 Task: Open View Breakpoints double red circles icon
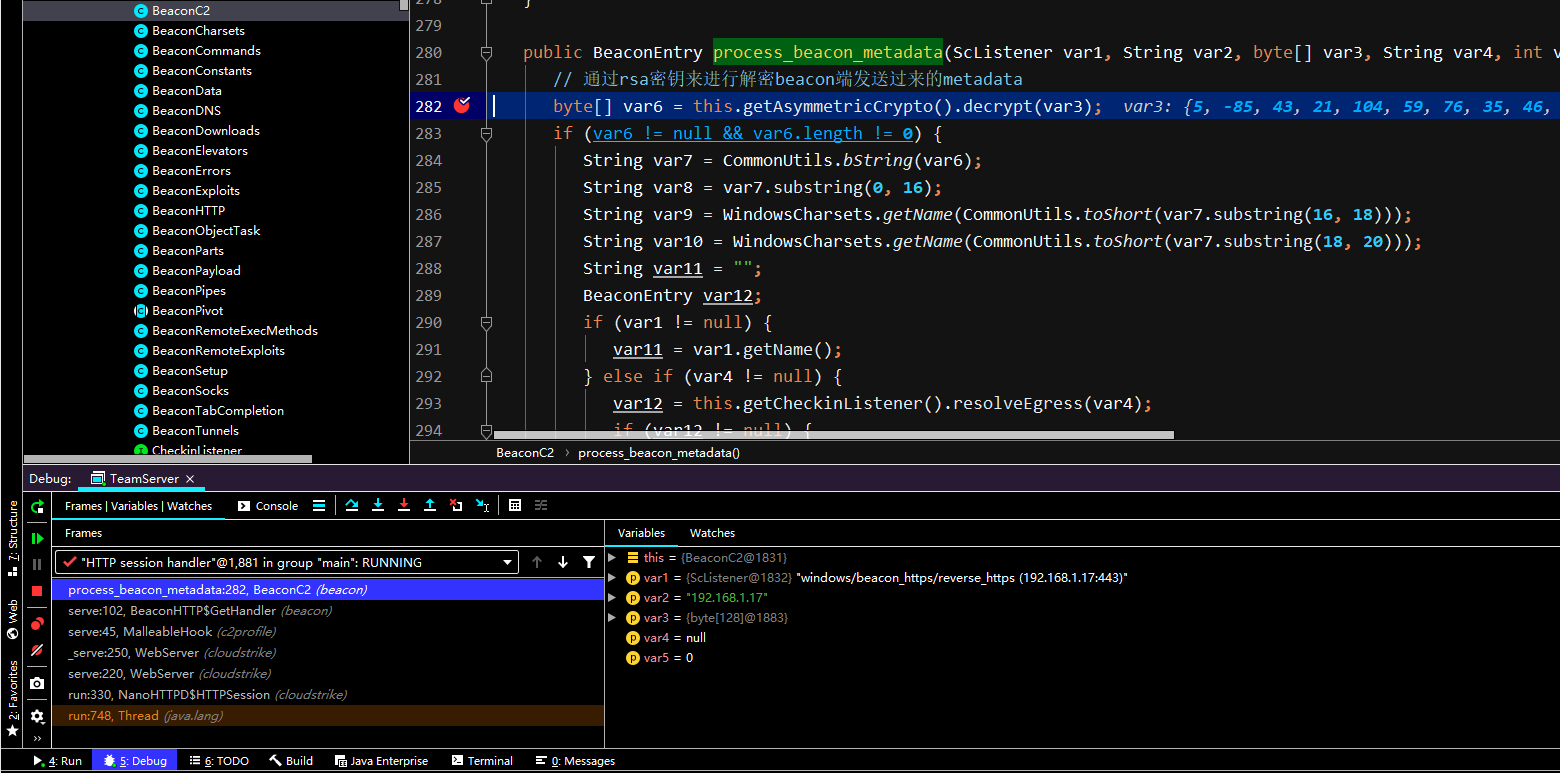click(37, 623)
